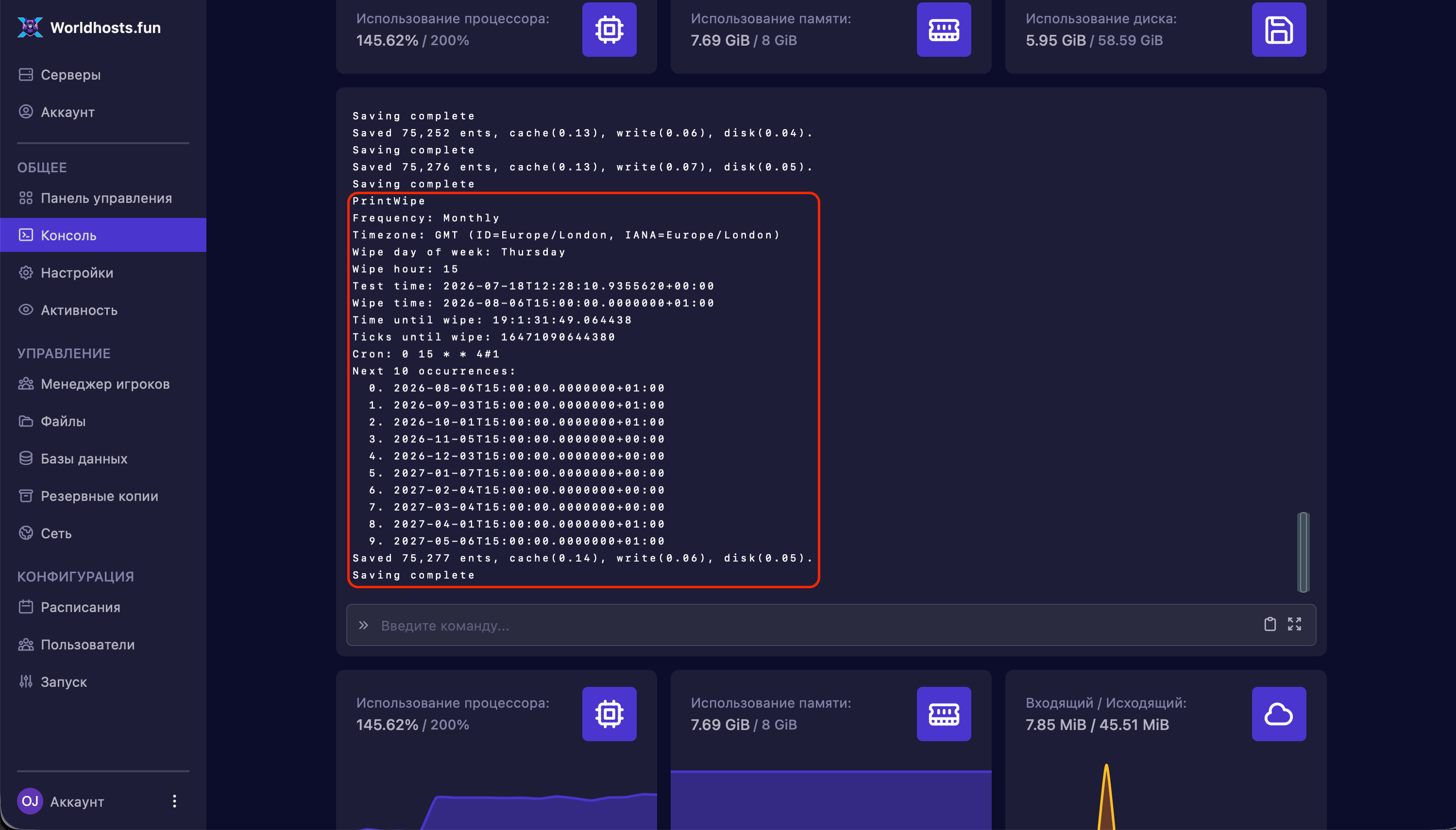
Task: Click 'Cron: 0 15 * * 4#1' line
Action: click(426, 354)
